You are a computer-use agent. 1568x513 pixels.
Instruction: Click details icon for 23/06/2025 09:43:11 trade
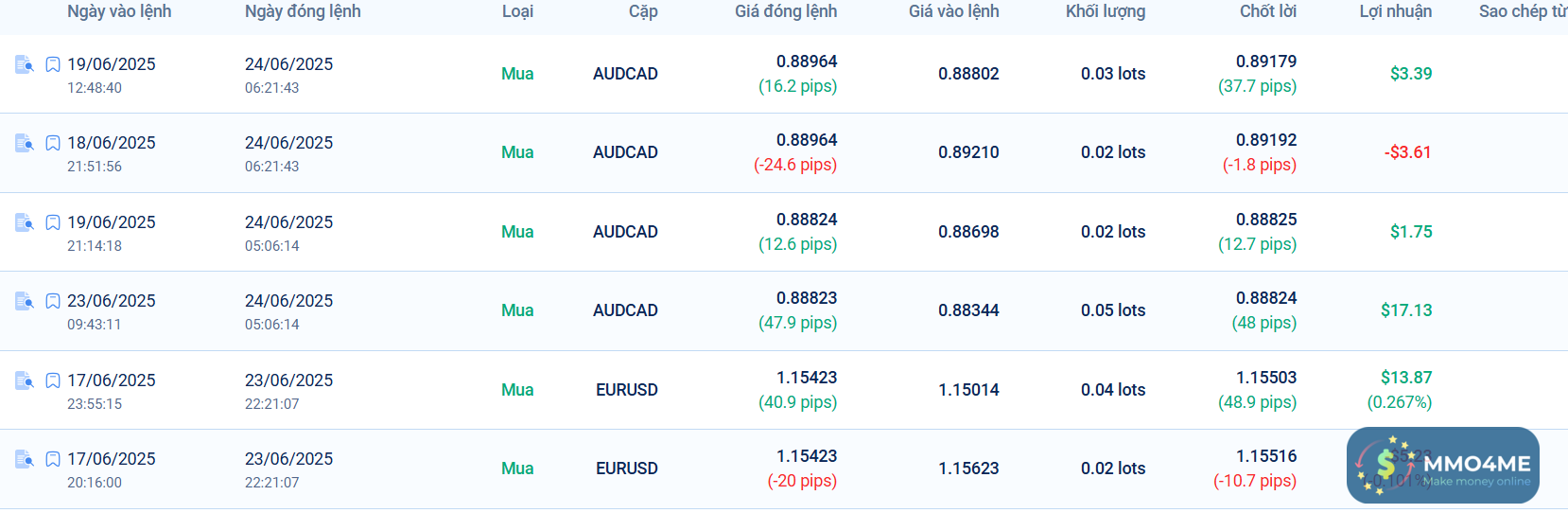tap(25, 301)
